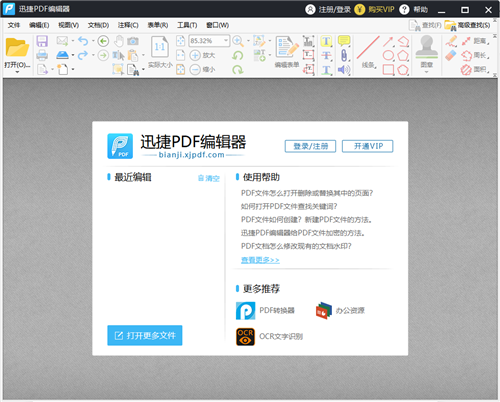Select the red arrow drawing tool
Screen dimensions: 500x402
388,41
